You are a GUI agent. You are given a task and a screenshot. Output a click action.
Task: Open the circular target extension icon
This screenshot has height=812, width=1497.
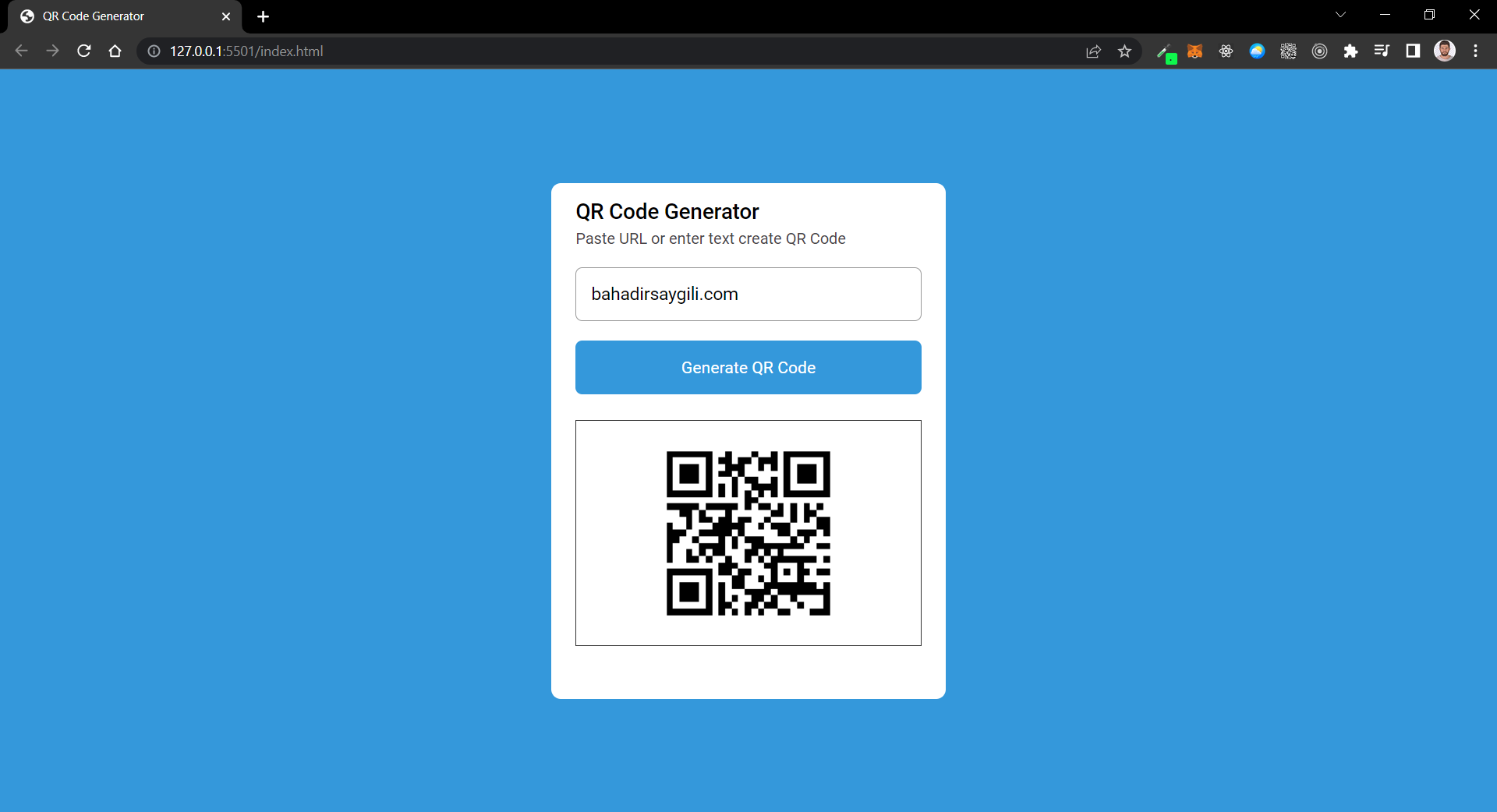(x=1319, y=51)
